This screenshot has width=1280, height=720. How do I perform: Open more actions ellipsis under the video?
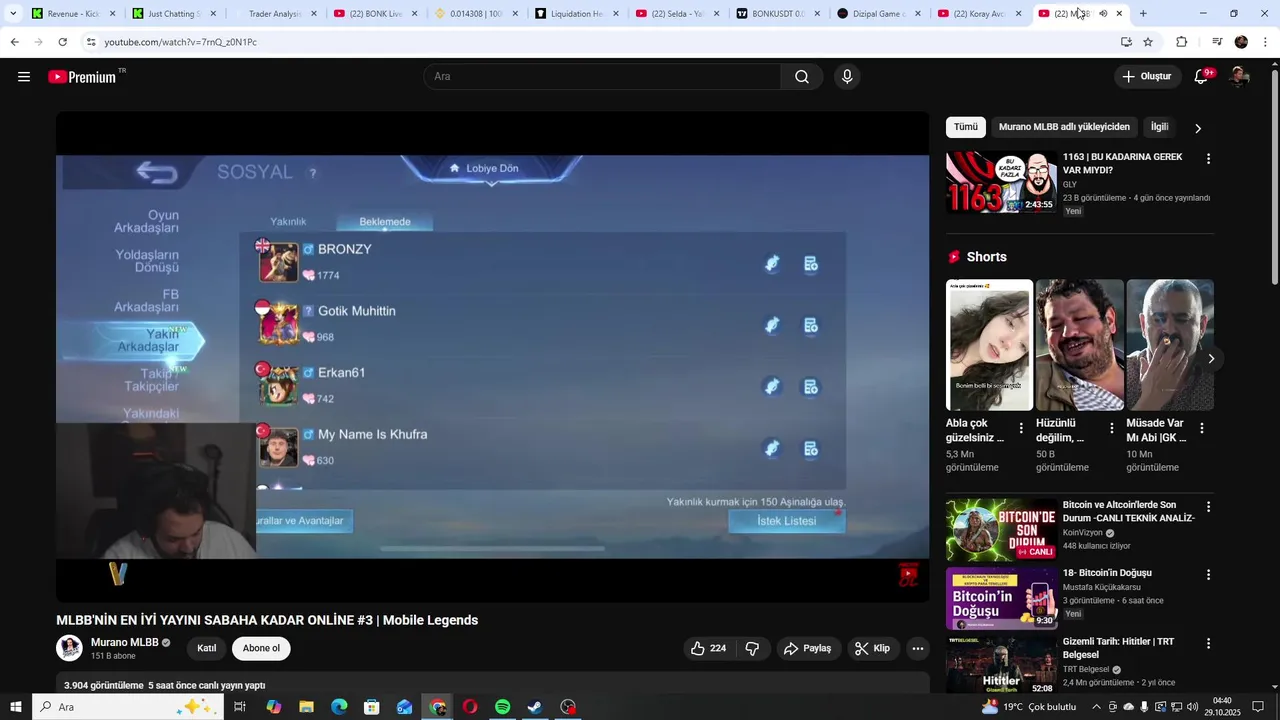918,649
